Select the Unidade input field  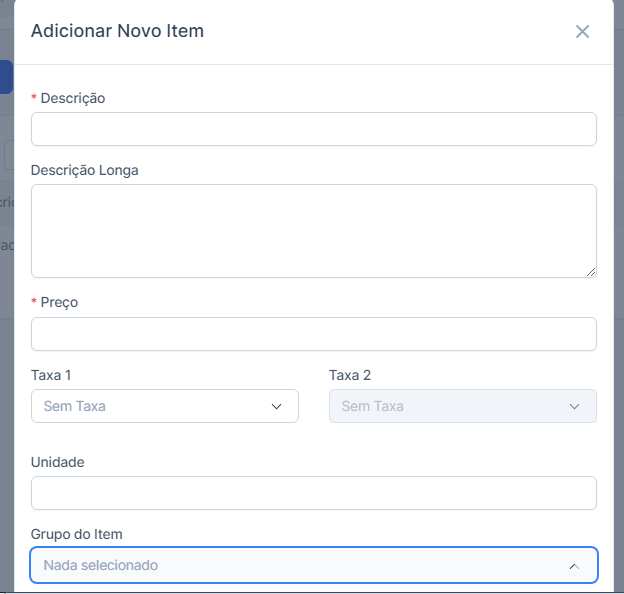[x=313, y=493]
